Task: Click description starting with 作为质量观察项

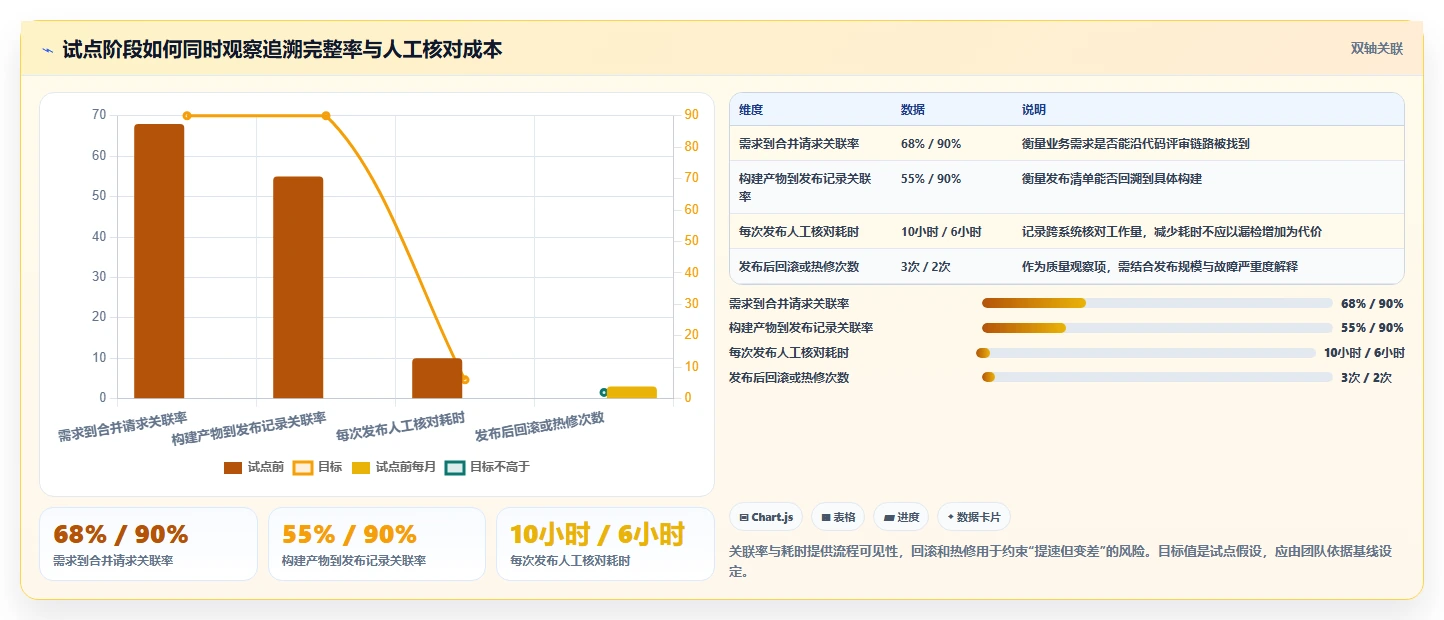Action: click(x=1160, y=266)
